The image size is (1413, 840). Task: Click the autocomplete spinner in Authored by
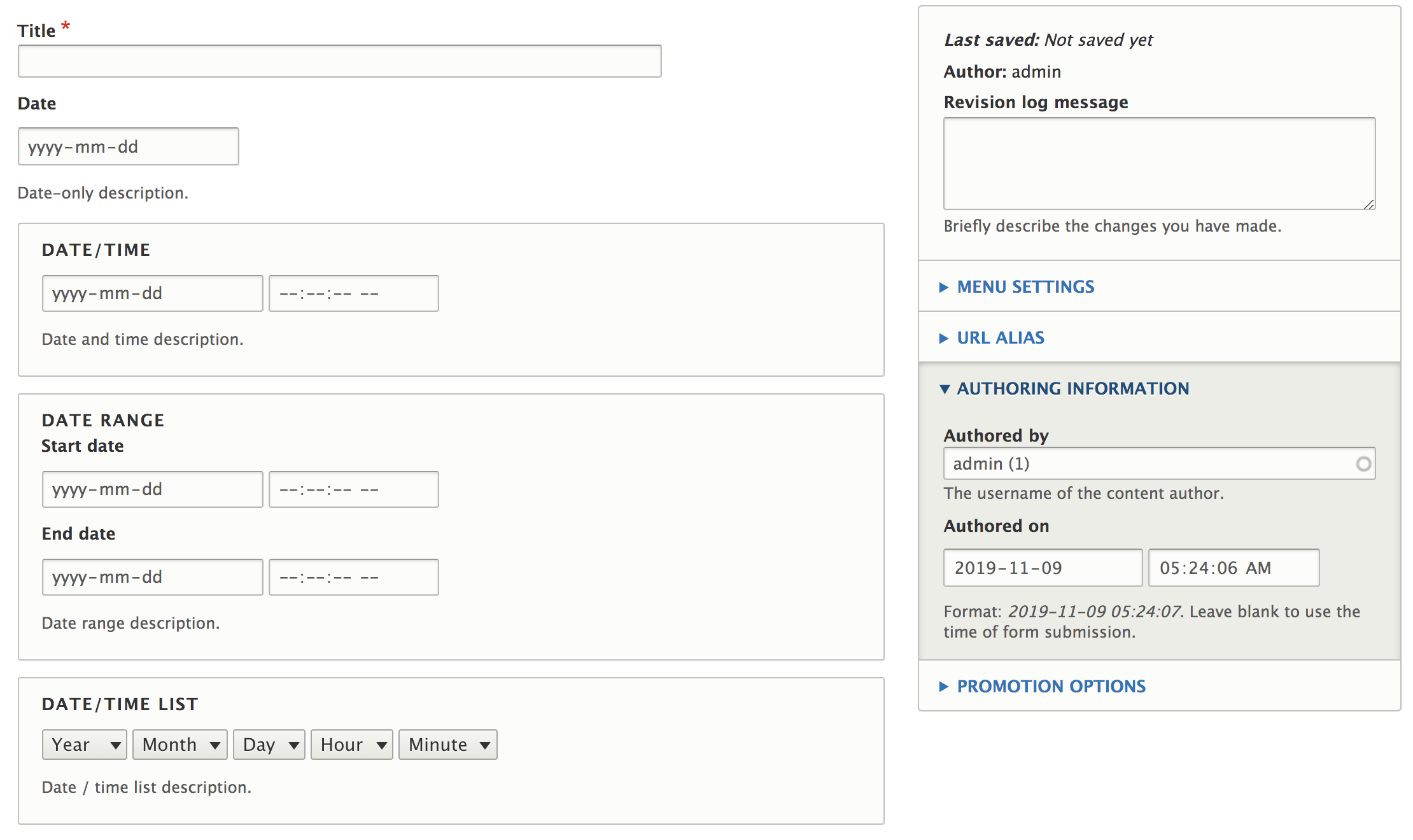1363,463
